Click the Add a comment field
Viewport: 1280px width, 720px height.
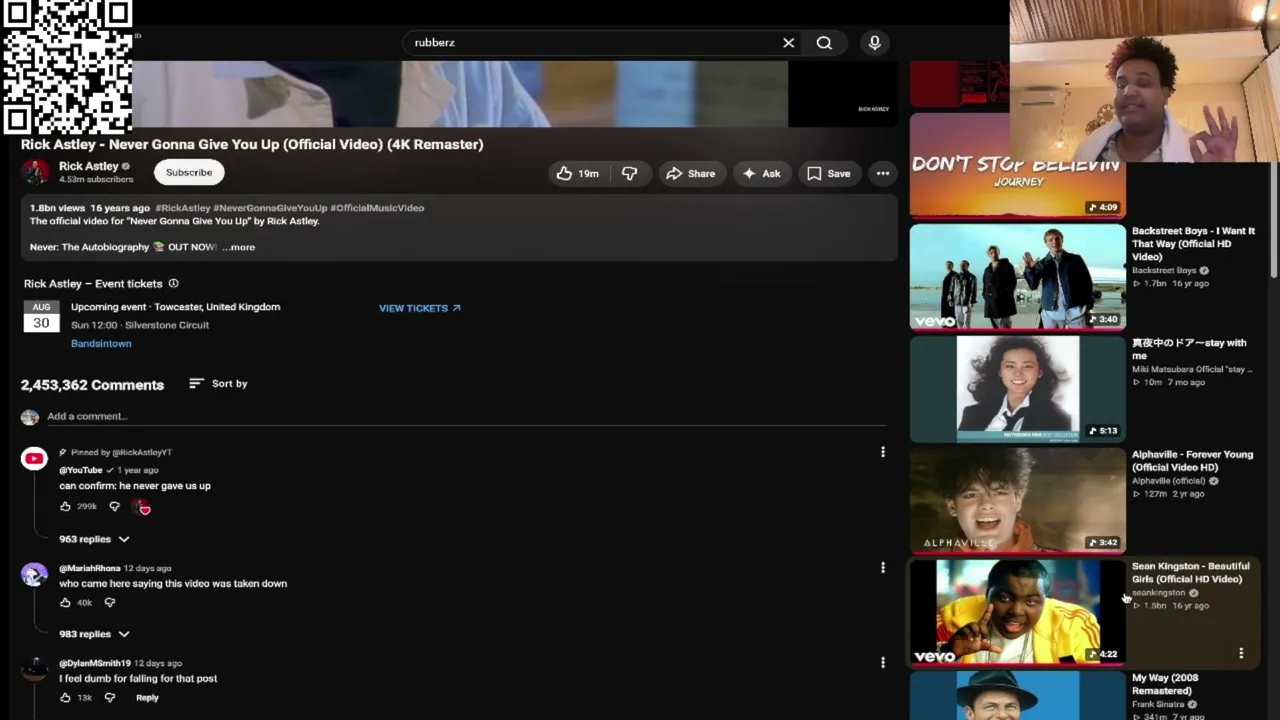(x=465, y=417)
